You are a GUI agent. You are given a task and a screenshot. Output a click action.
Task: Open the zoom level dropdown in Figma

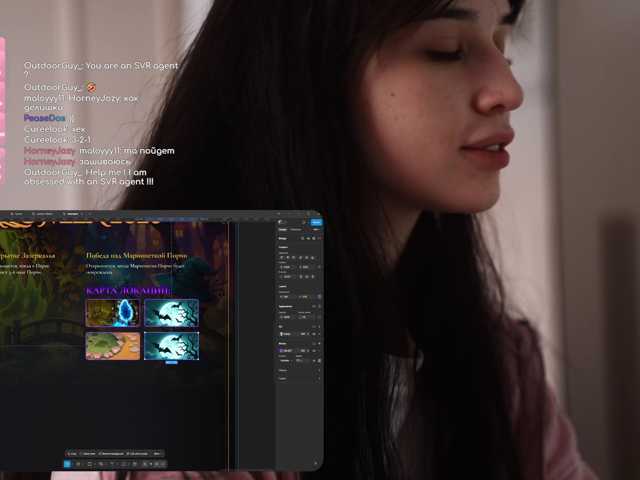coord(316,229)
